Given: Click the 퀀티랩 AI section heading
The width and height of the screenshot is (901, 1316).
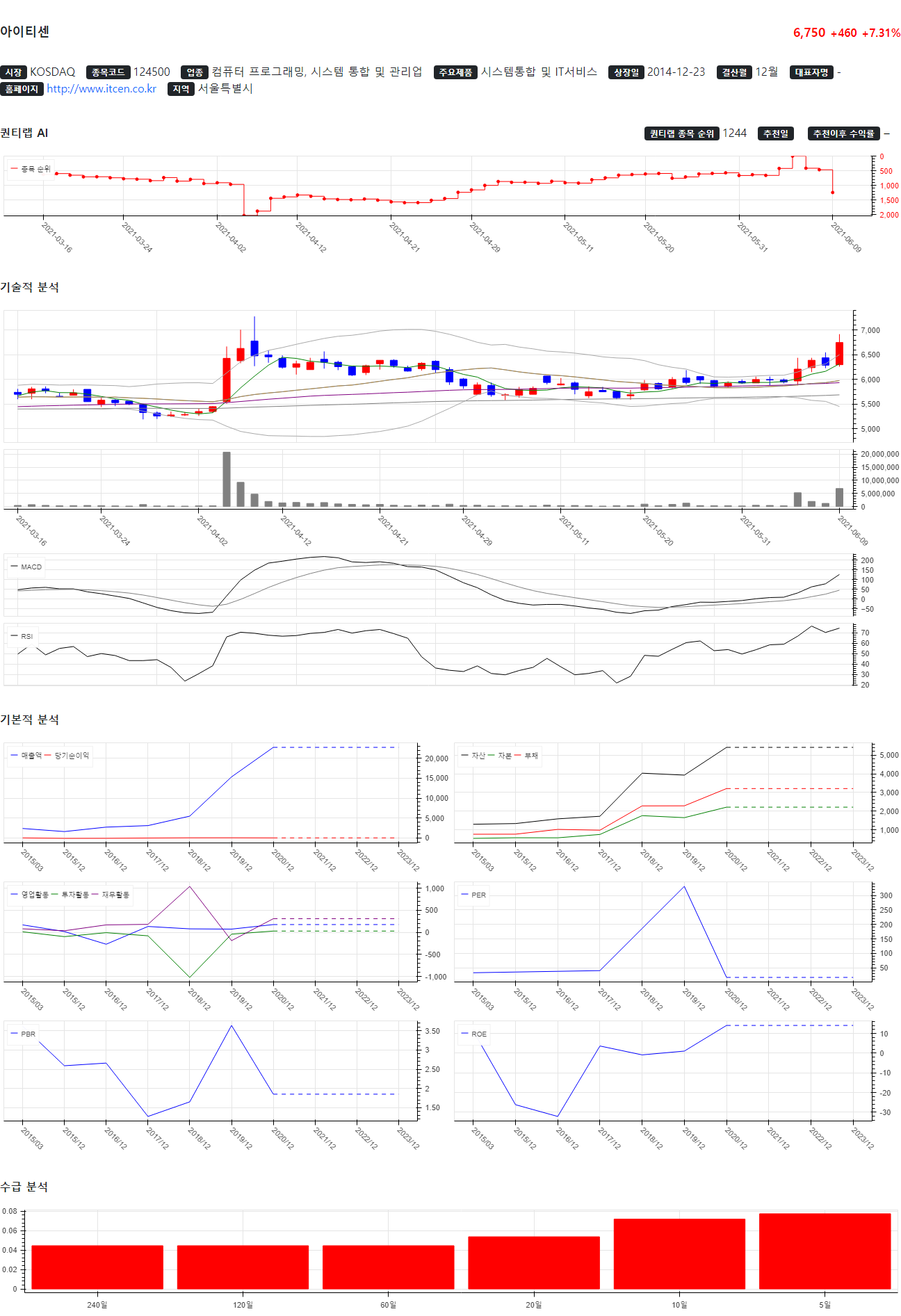Looking at the screenshot, I should (24, 133).
